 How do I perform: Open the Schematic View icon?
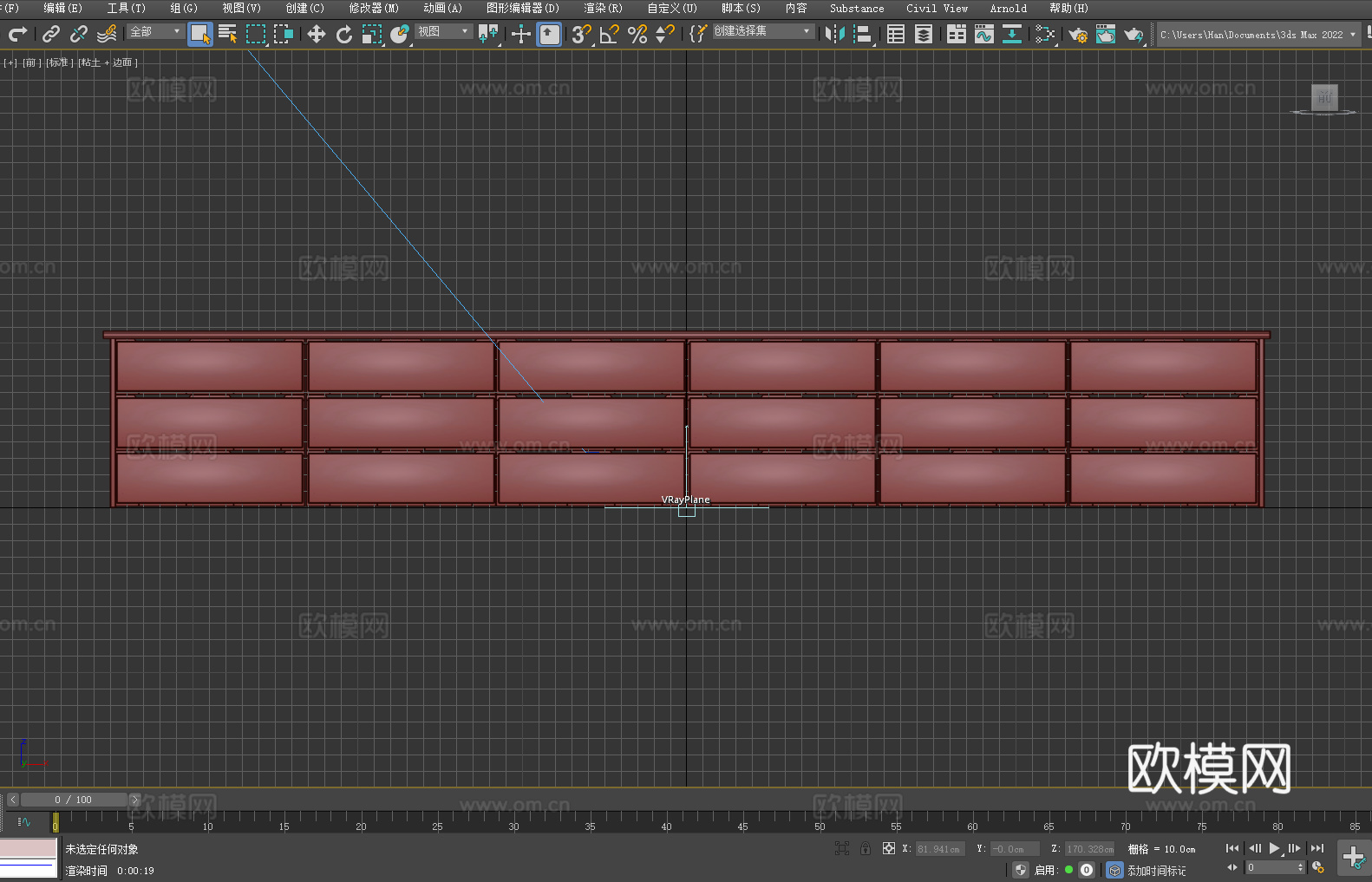(1045, 34)
